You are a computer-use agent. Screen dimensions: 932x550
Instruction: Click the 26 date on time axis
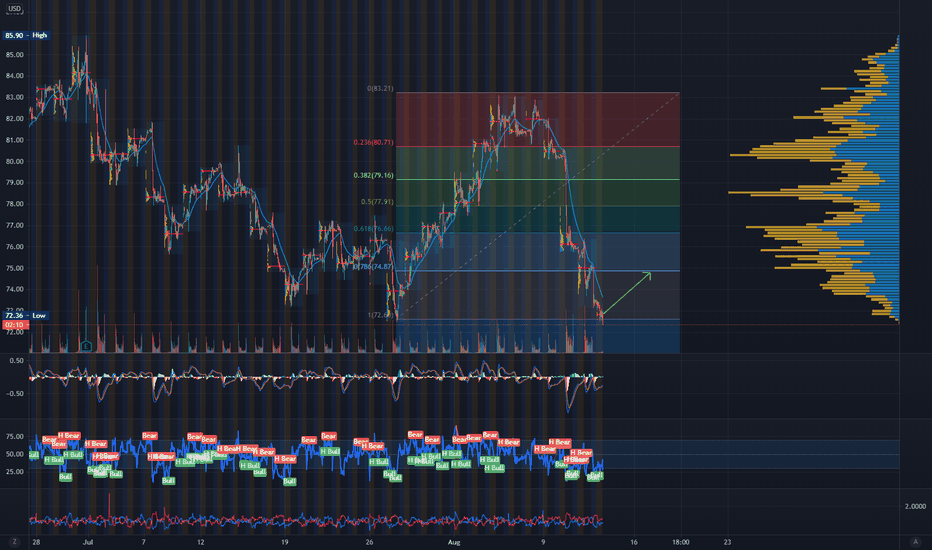[370, 542]
